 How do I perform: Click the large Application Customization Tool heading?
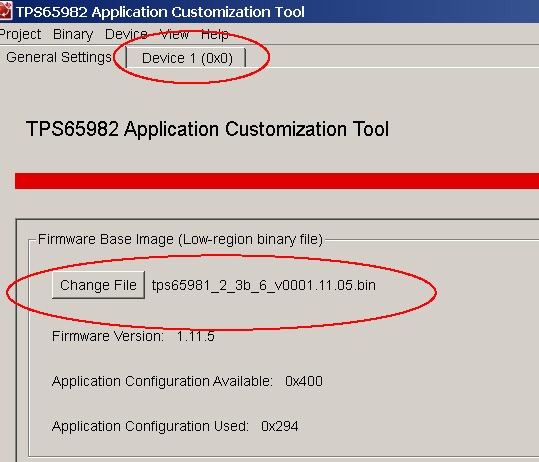(x=207, y=129)
